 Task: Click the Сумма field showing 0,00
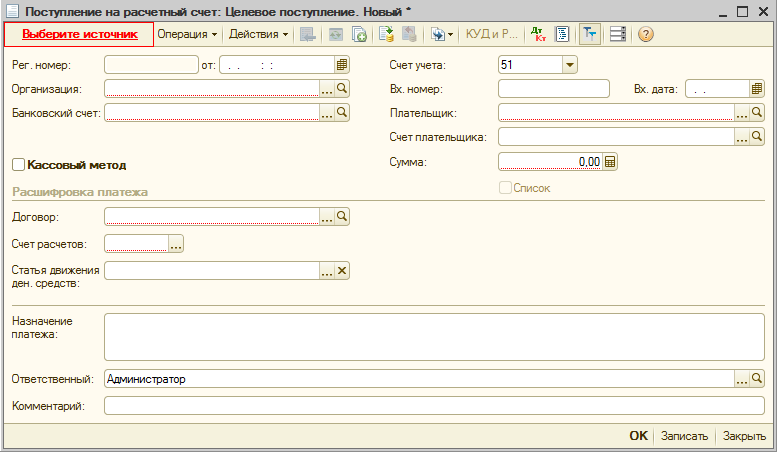point(550,162)
